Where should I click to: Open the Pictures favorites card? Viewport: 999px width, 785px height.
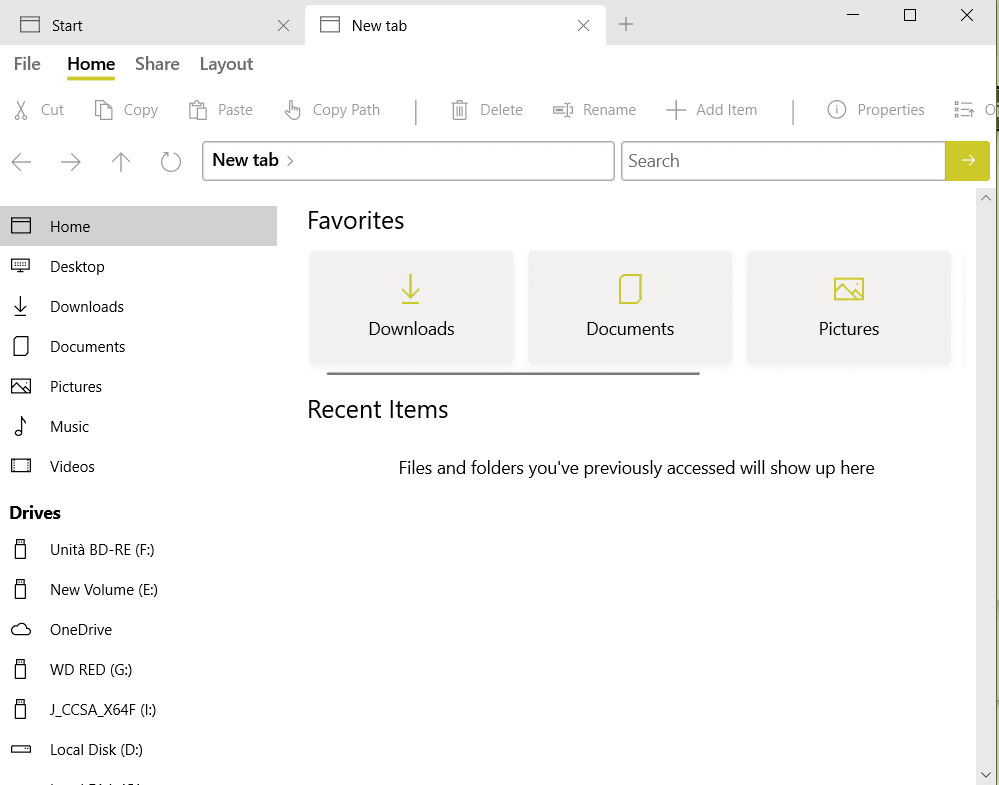click(849, 307)
